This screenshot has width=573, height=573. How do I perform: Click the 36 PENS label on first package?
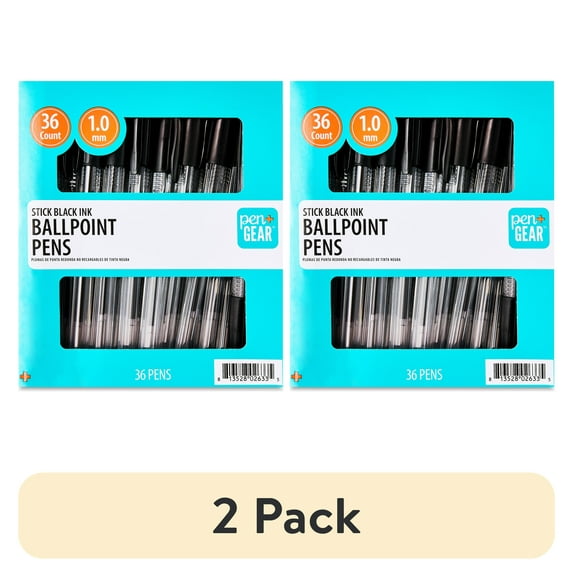click(x=153, y=375)
